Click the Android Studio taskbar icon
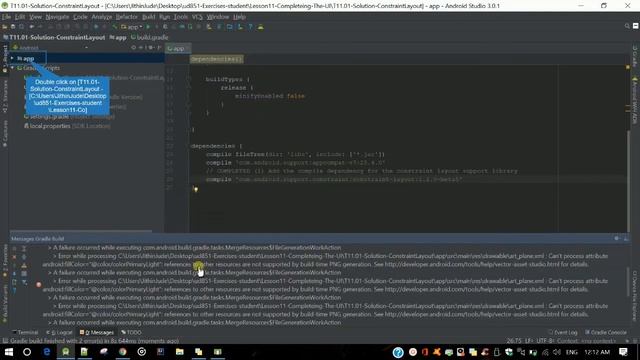Image resolution: width=640 pixels, height=360 pixels. click(66, 352)
